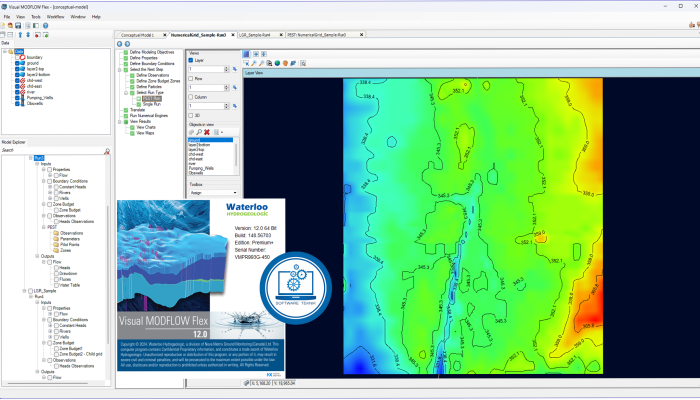Click the blue apply icon beside Row number
The height and width of the screenshot is (400, 700).
(235, 88)
